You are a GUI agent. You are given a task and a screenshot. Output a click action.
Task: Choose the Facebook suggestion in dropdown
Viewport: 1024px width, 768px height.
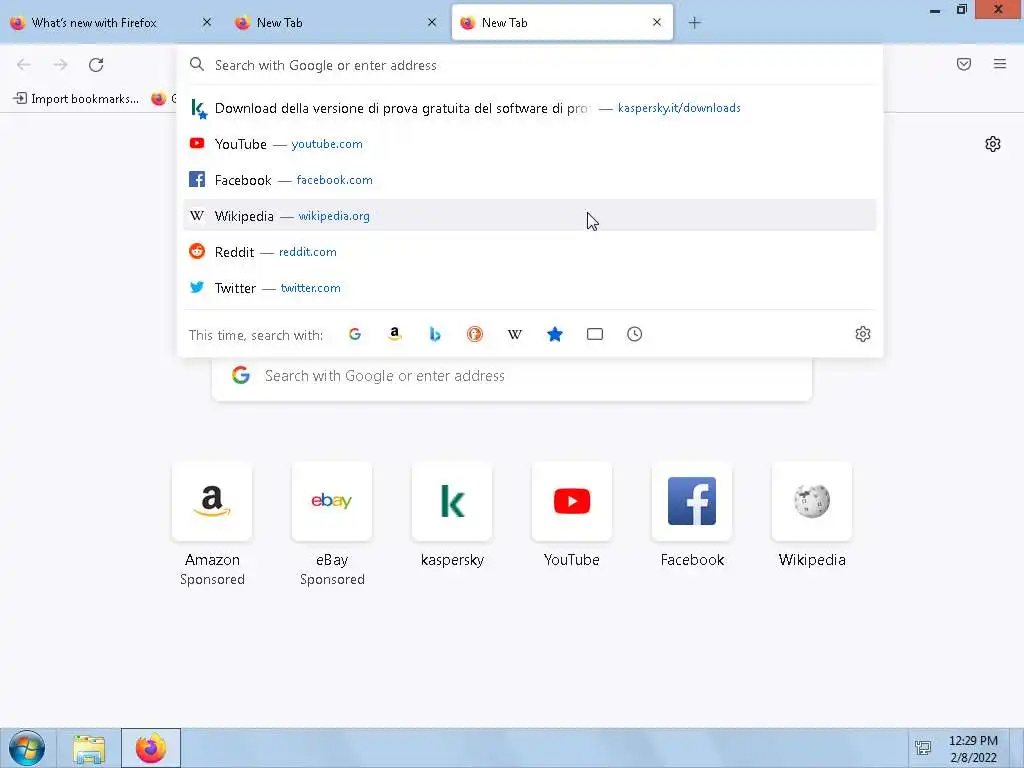click(530, 180)
